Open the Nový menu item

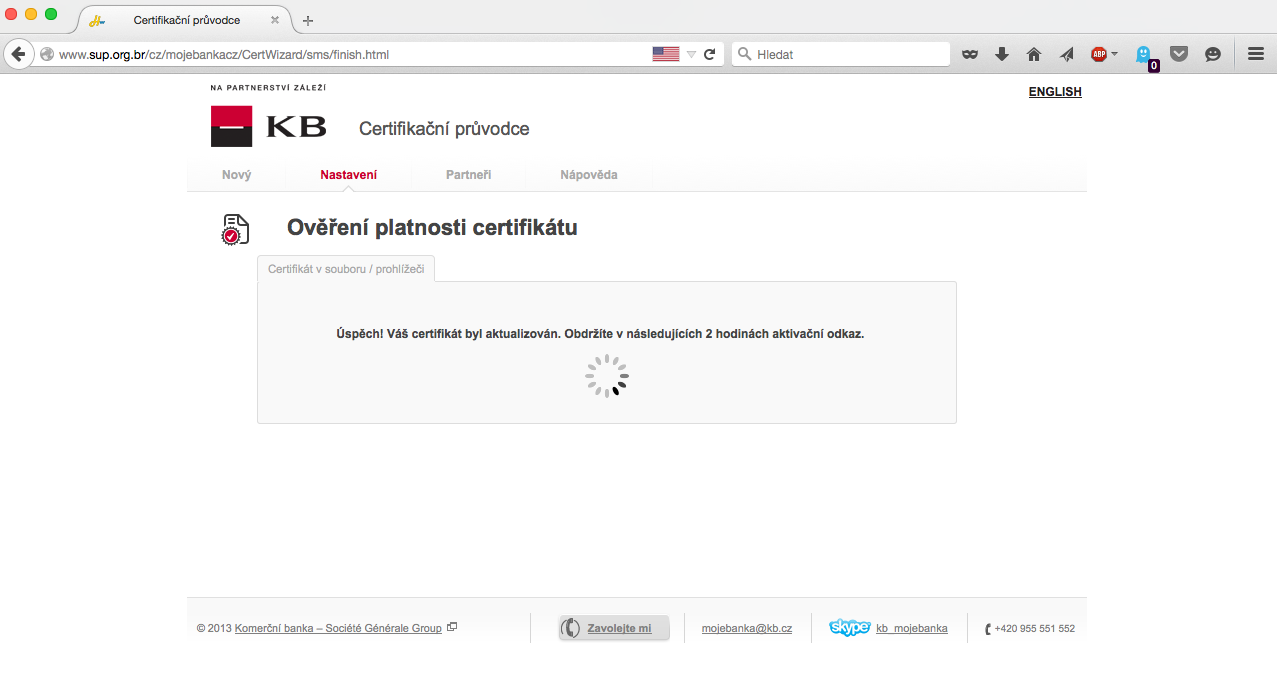[x=237, y=175]
